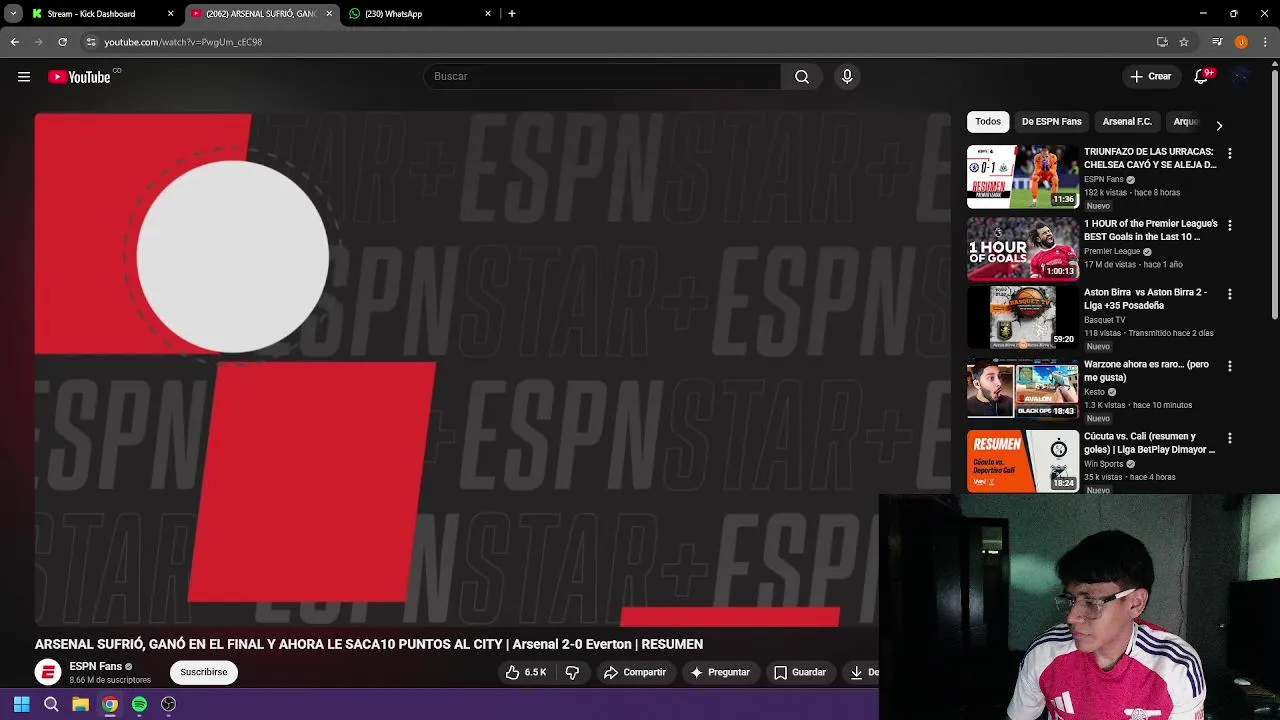Viewport: 1280px width, 720px height.
Task: Open the Aston Birra basquet thumbnail
Action: [x=1023, y=318]
